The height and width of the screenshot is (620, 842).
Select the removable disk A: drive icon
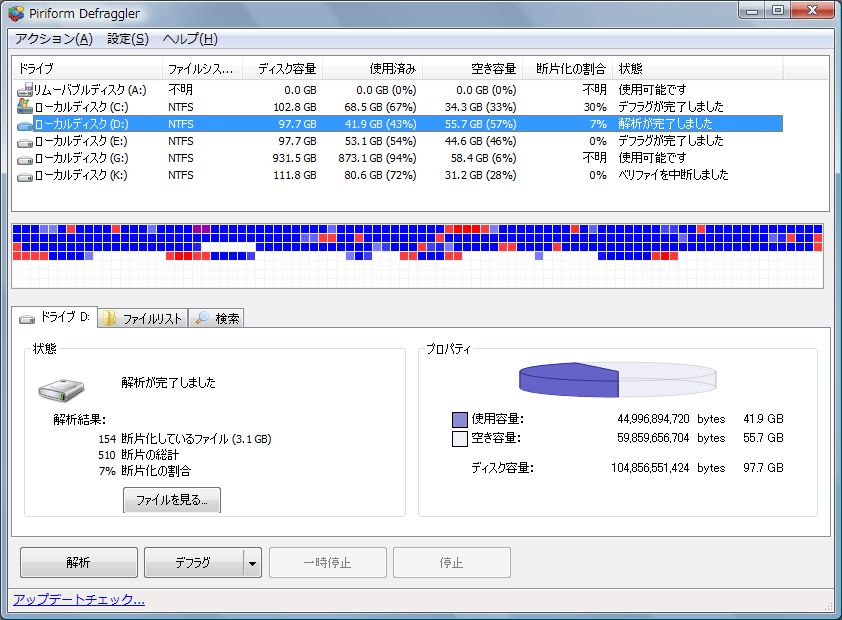[x=25, y=90]
